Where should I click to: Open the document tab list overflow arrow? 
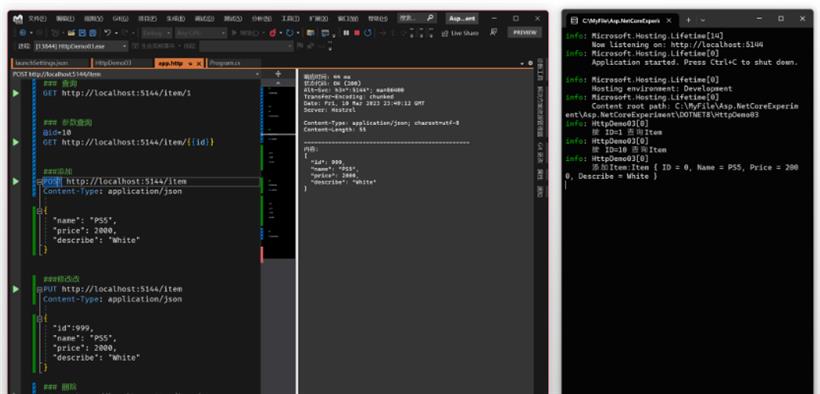tap(521, 63)
